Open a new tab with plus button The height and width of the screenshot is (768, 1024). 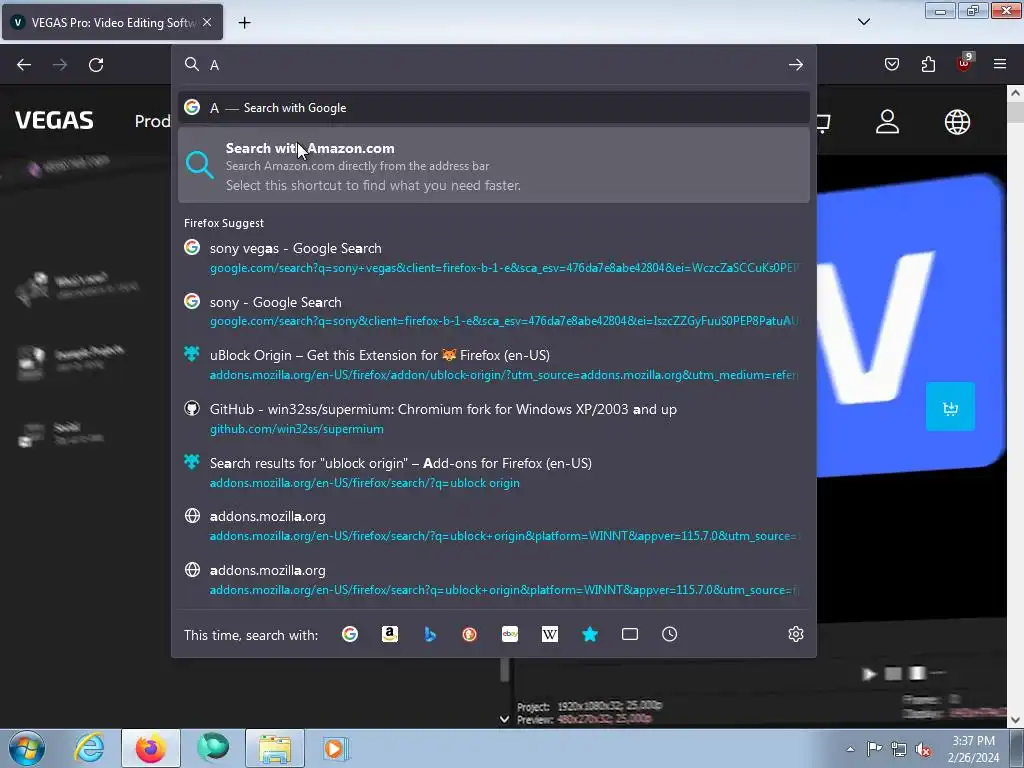click(x=244, y=23)
